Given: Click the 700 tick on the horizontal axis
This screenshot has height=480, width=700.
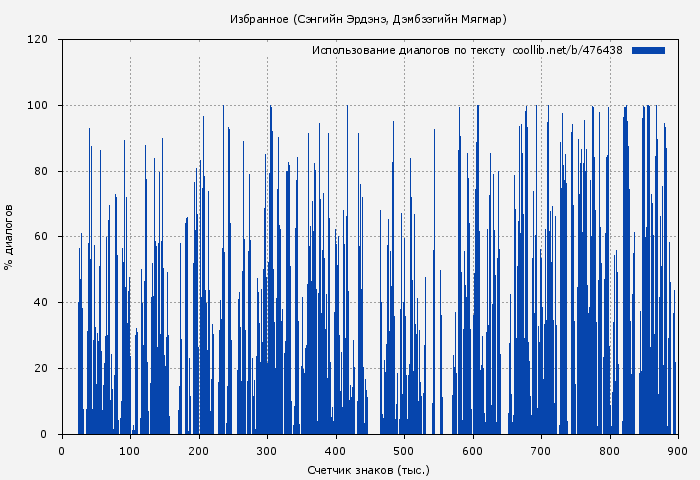Looking at the screenshot, I should click(x=541, y=451).
